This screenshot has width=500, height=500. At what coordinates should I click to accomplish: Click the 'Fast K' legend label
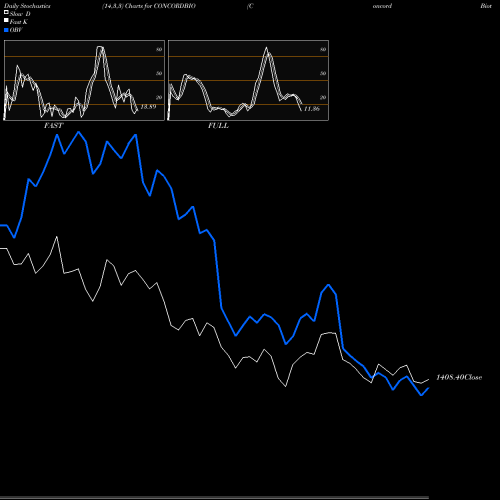pos(19,22)
